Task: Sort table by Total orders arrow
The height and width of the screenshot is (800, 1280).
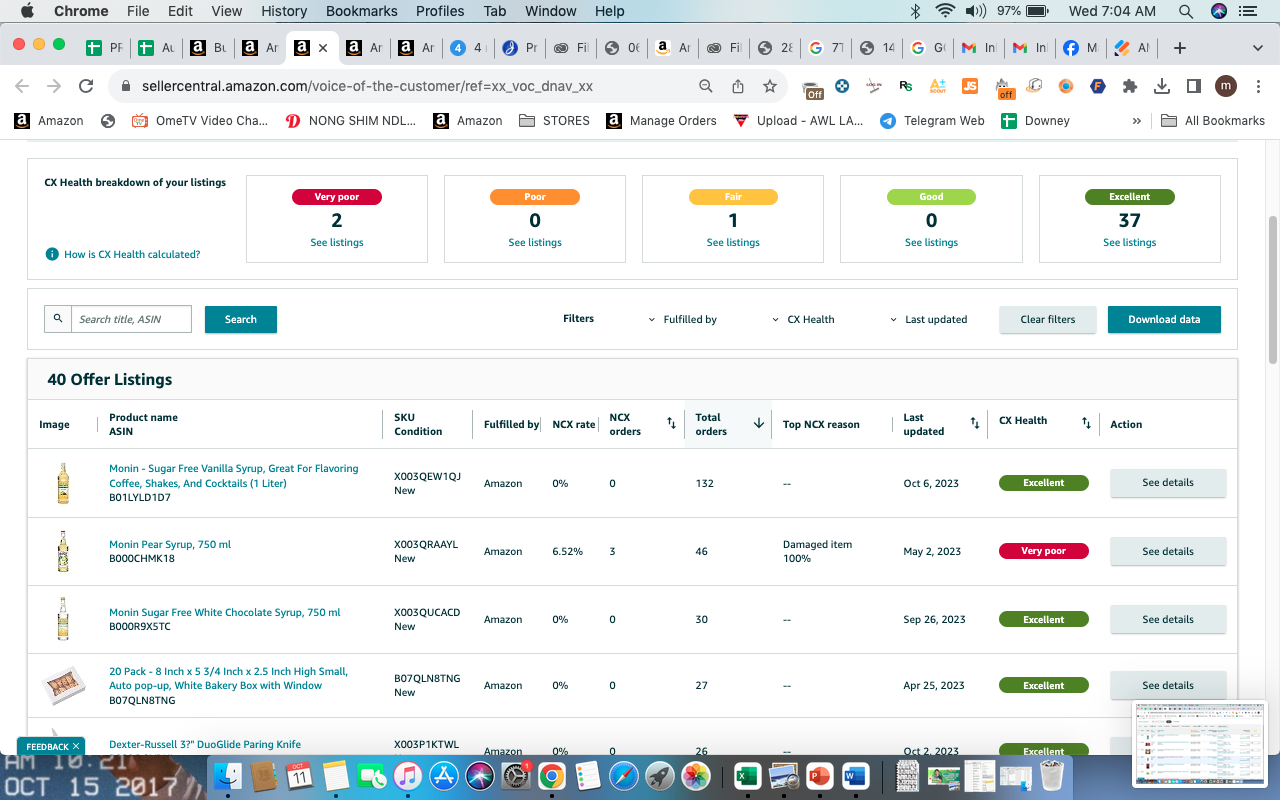Action: tap(759, 424)
